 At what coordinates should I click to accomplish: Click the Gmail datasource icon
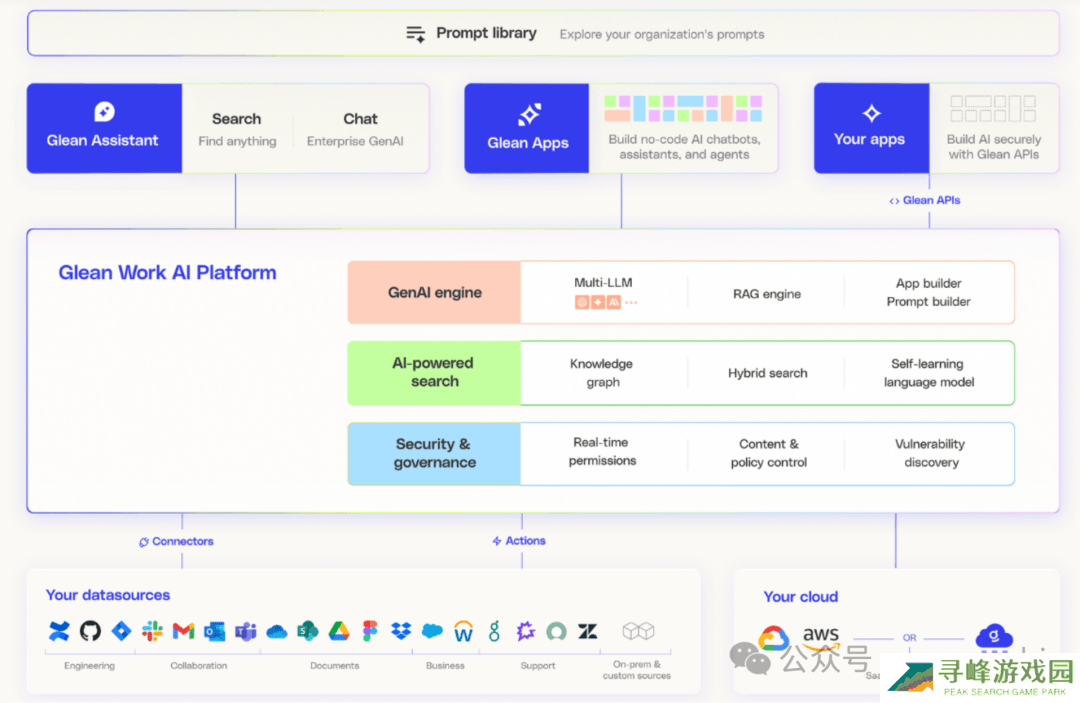[x=183, y=631]
